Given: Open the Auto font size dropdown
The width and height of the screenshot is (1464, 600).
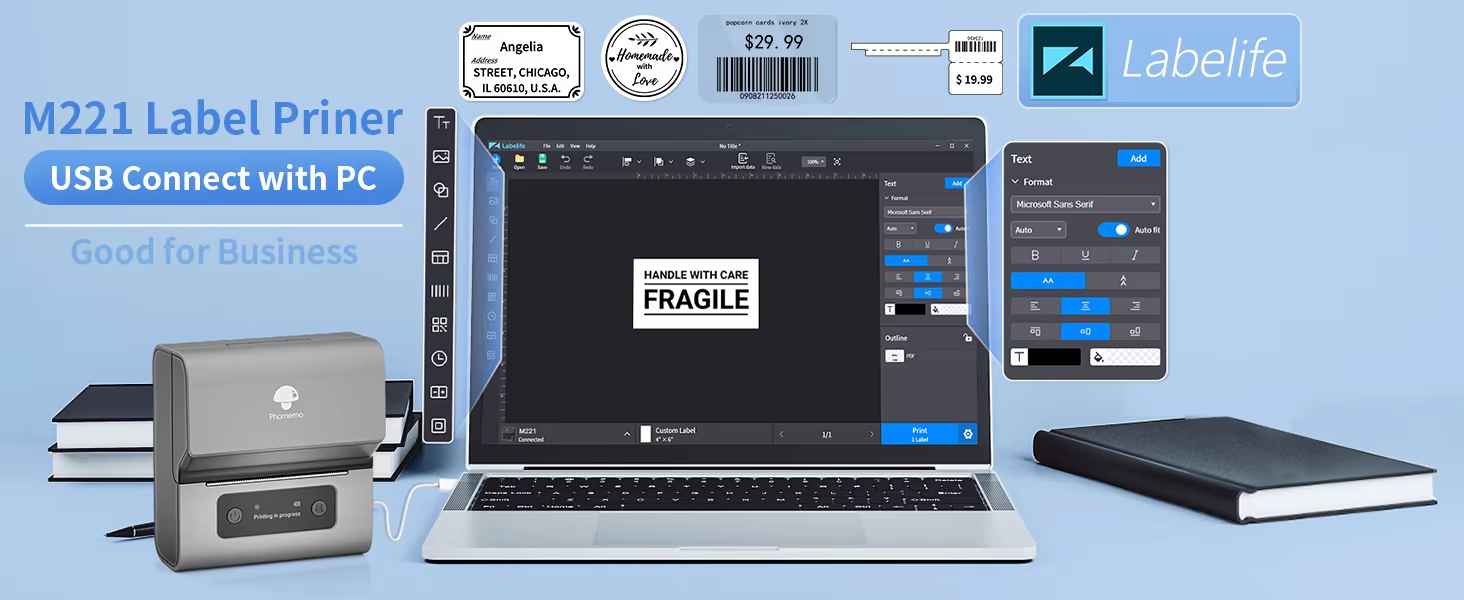Looking at the screenshot, I should click(x=1038, y=230).
